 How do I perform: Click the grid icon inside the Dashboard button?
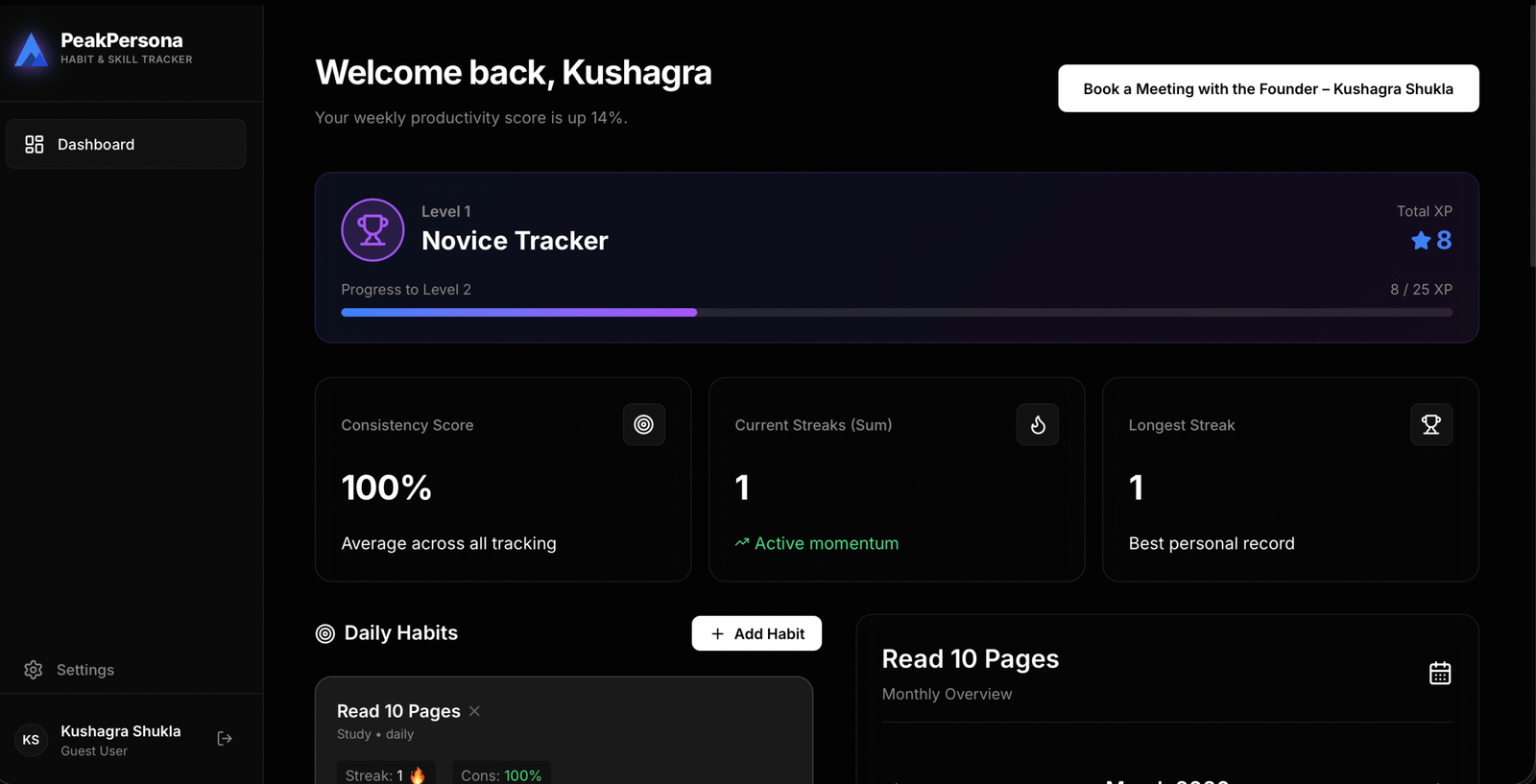(x=34, y=144)
